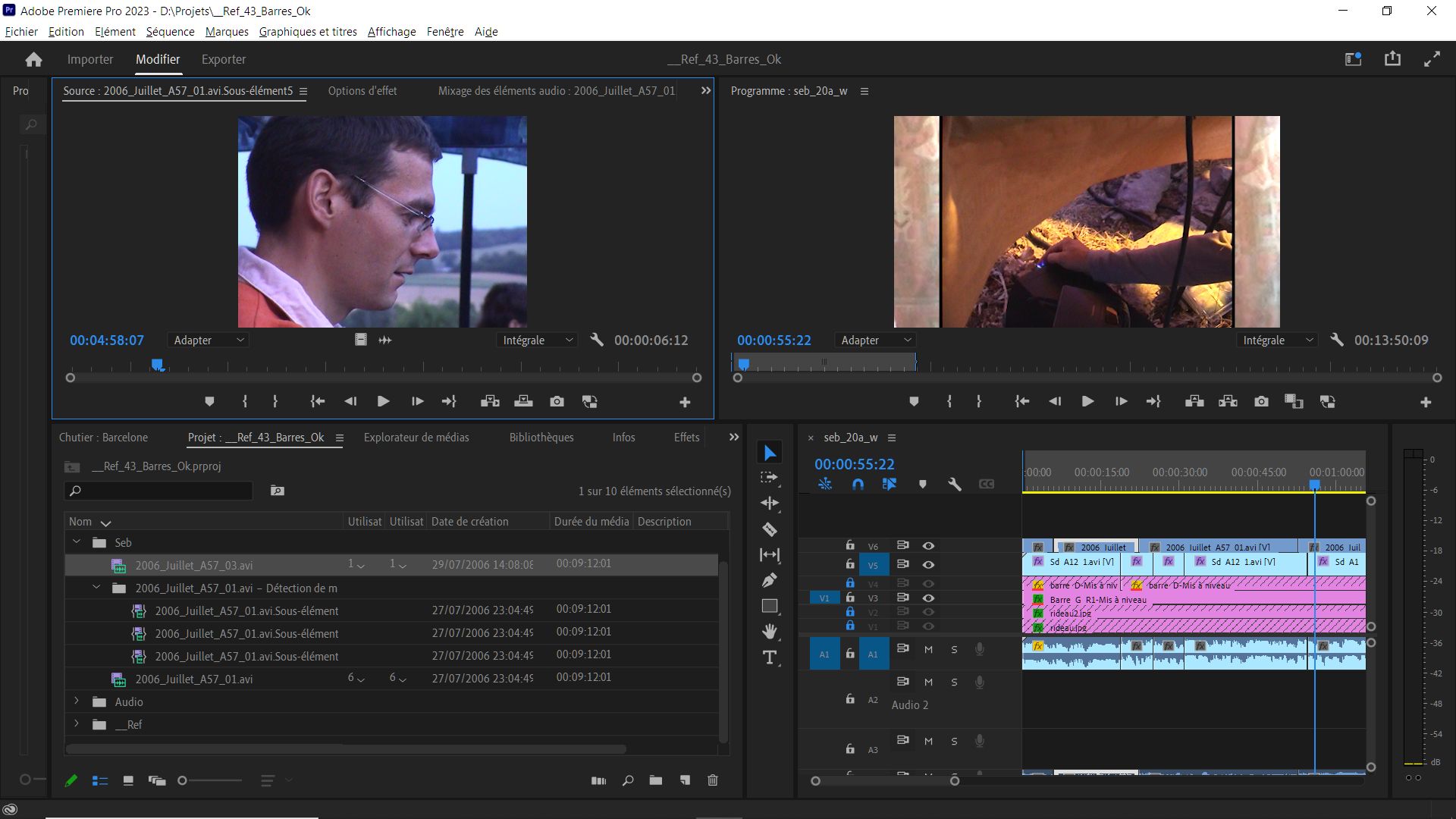The image size is (1456, 819).
Task: Collapse the Seb bin folder
Action: click(77, 542)
